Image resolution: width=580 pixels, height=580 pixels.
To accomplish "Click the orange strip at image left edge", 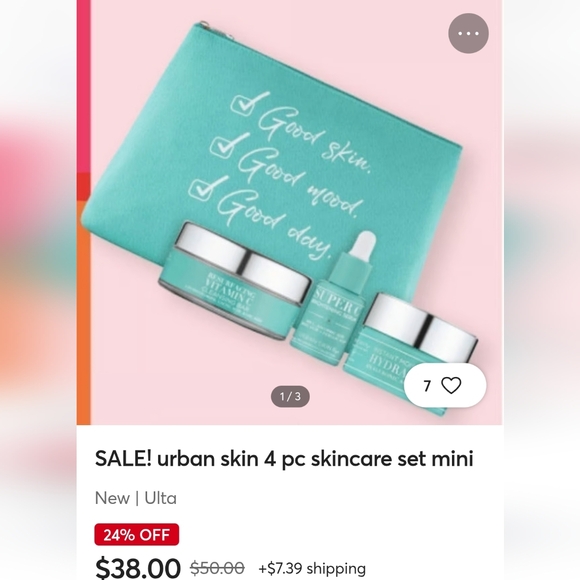I will 84,313.
